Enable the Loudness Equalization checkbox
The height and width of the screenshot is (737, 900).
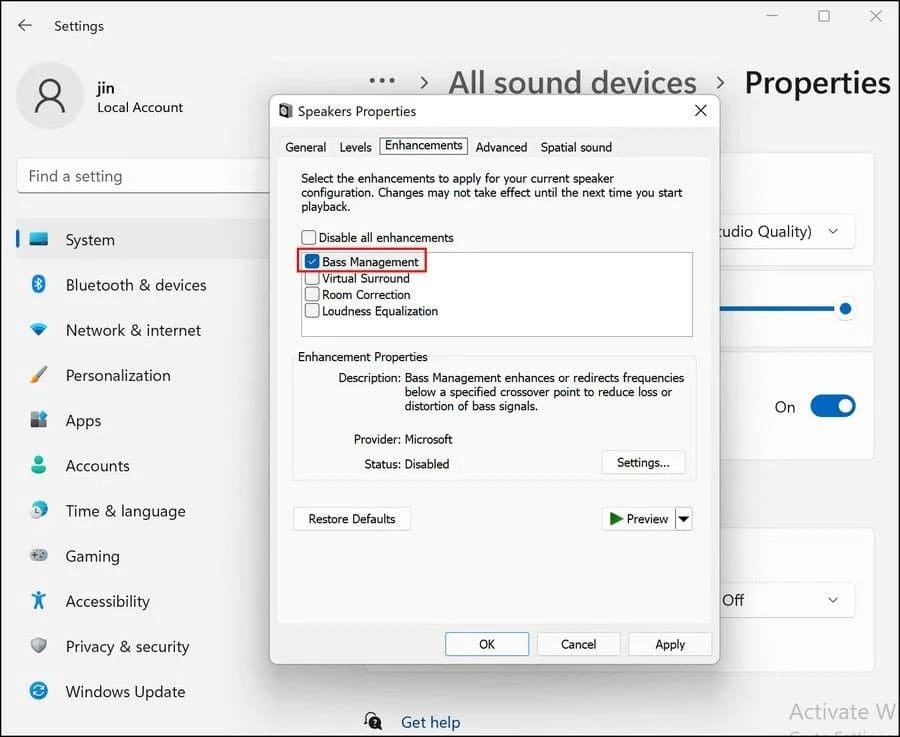tap(311, 311)
